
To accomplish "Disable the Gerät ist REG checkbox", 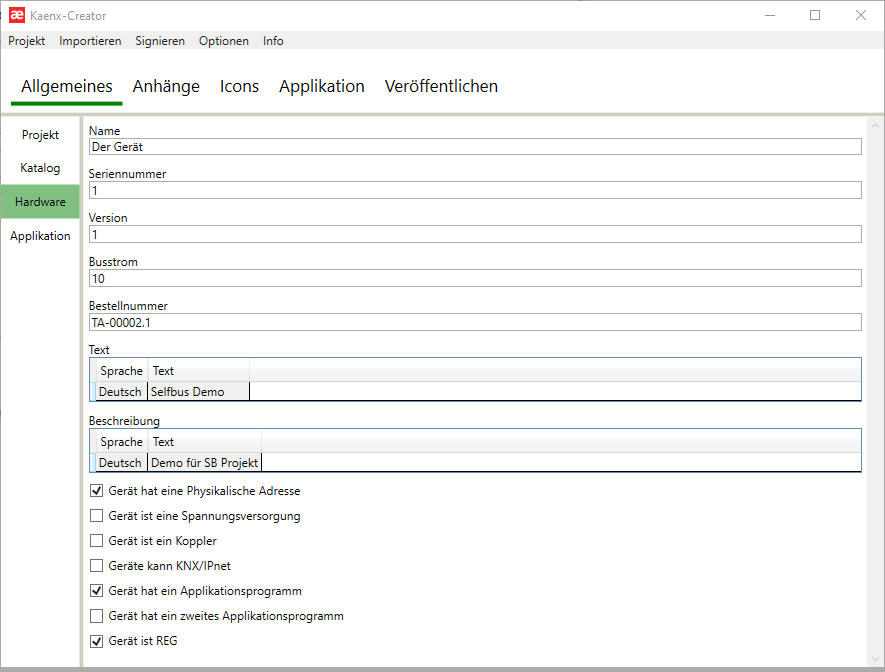I will click(97, 641).
